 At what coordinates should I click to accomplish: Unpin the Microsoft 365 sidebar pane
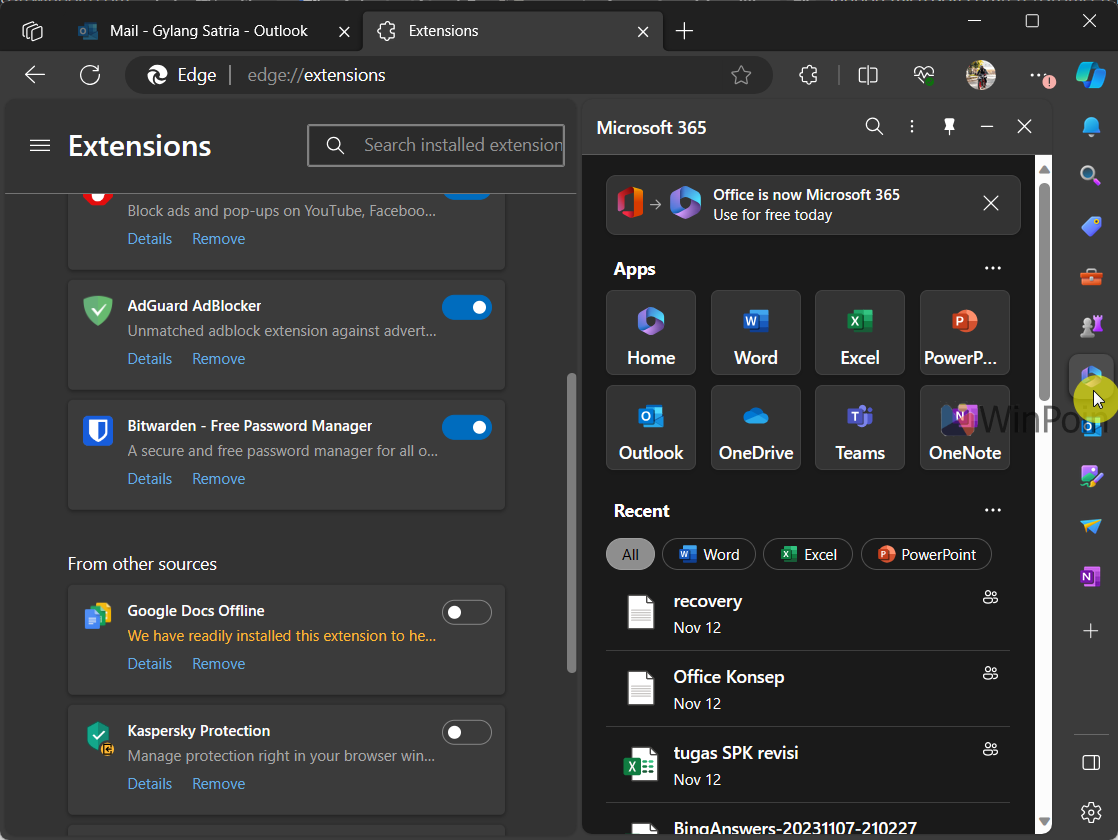(949, 127)
